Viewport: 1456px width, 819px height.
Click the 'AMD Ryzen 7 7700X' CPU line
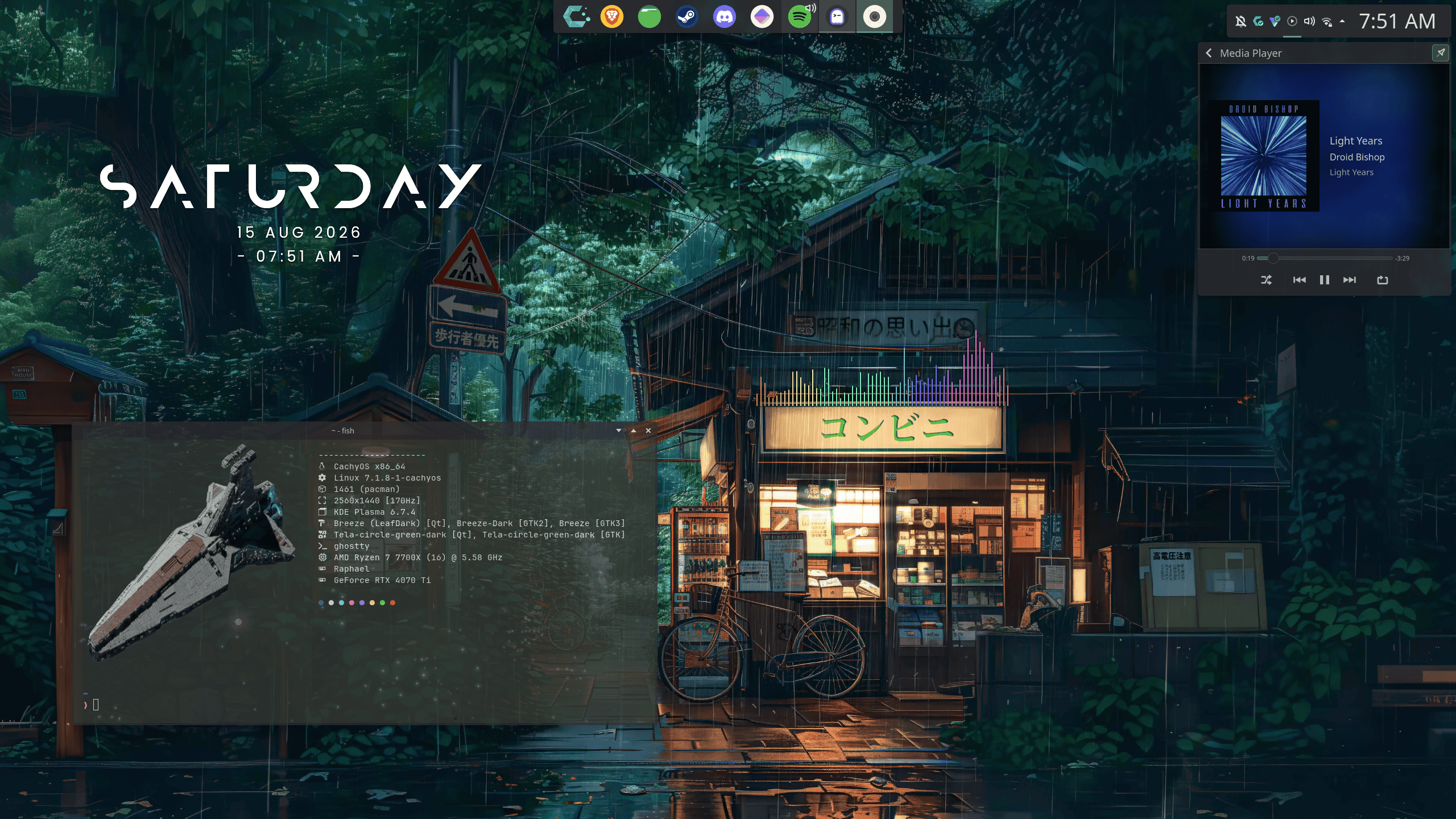tap(418, 557)
